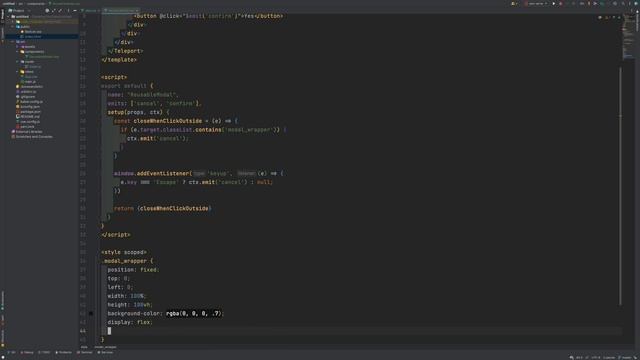Expand the node_modules folder arrow
The height and width of the screenshot is (360, 640).
tap(13, 22)
